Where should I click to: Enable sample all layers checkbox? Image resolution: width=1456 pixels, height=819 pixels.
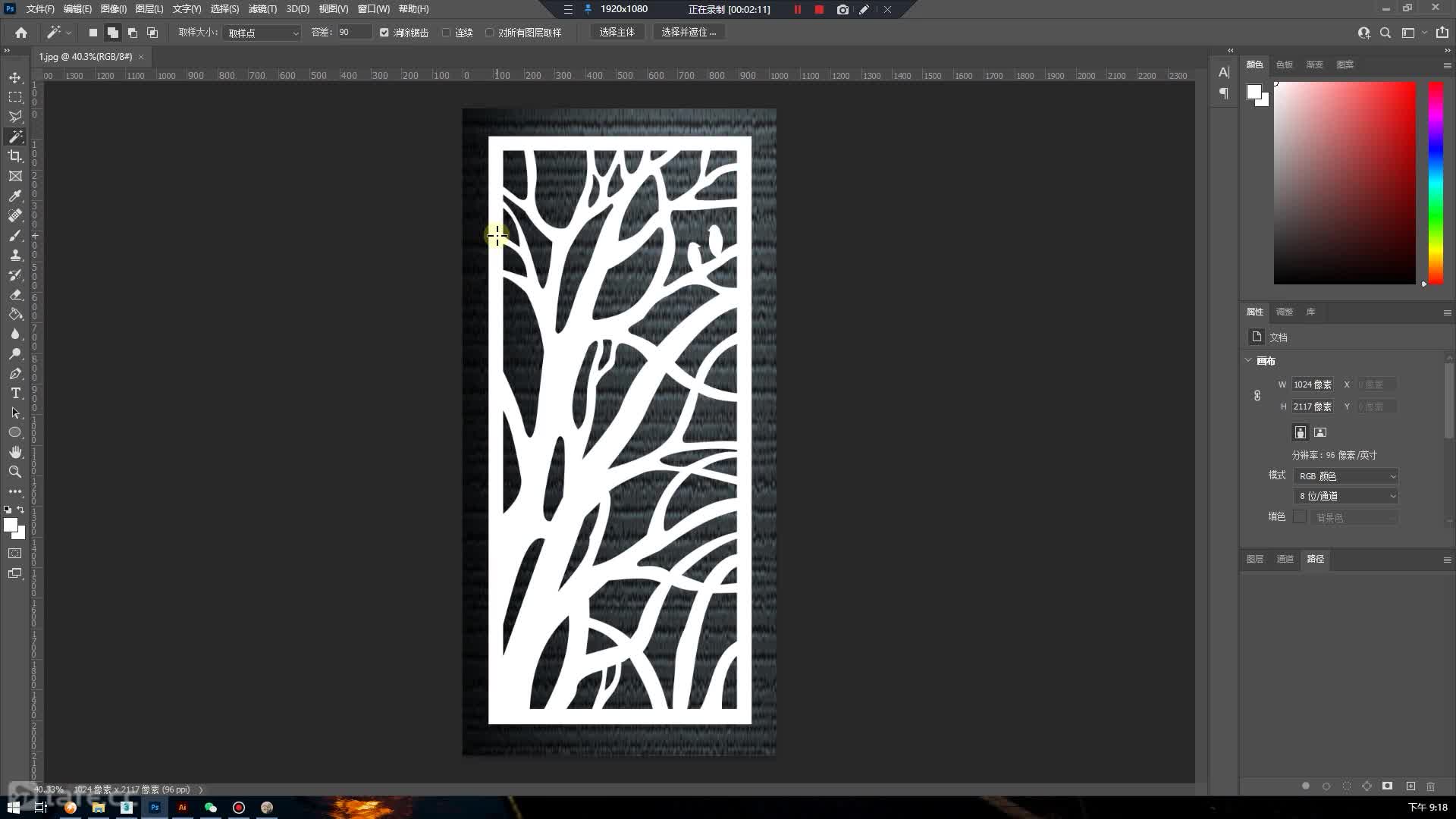(490, 33)
